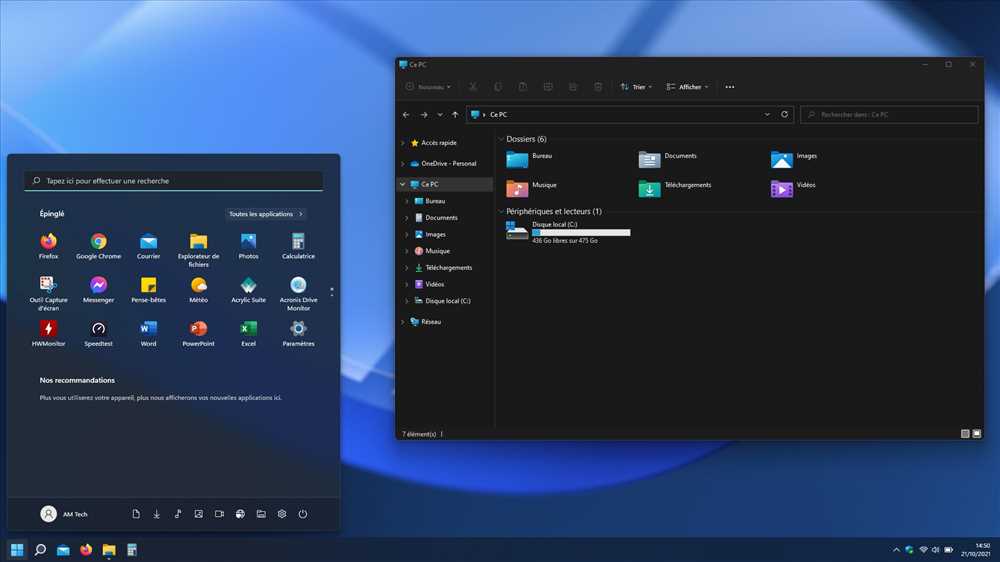Select the Documents folder in Dossiers

click(x=668, y=158)
